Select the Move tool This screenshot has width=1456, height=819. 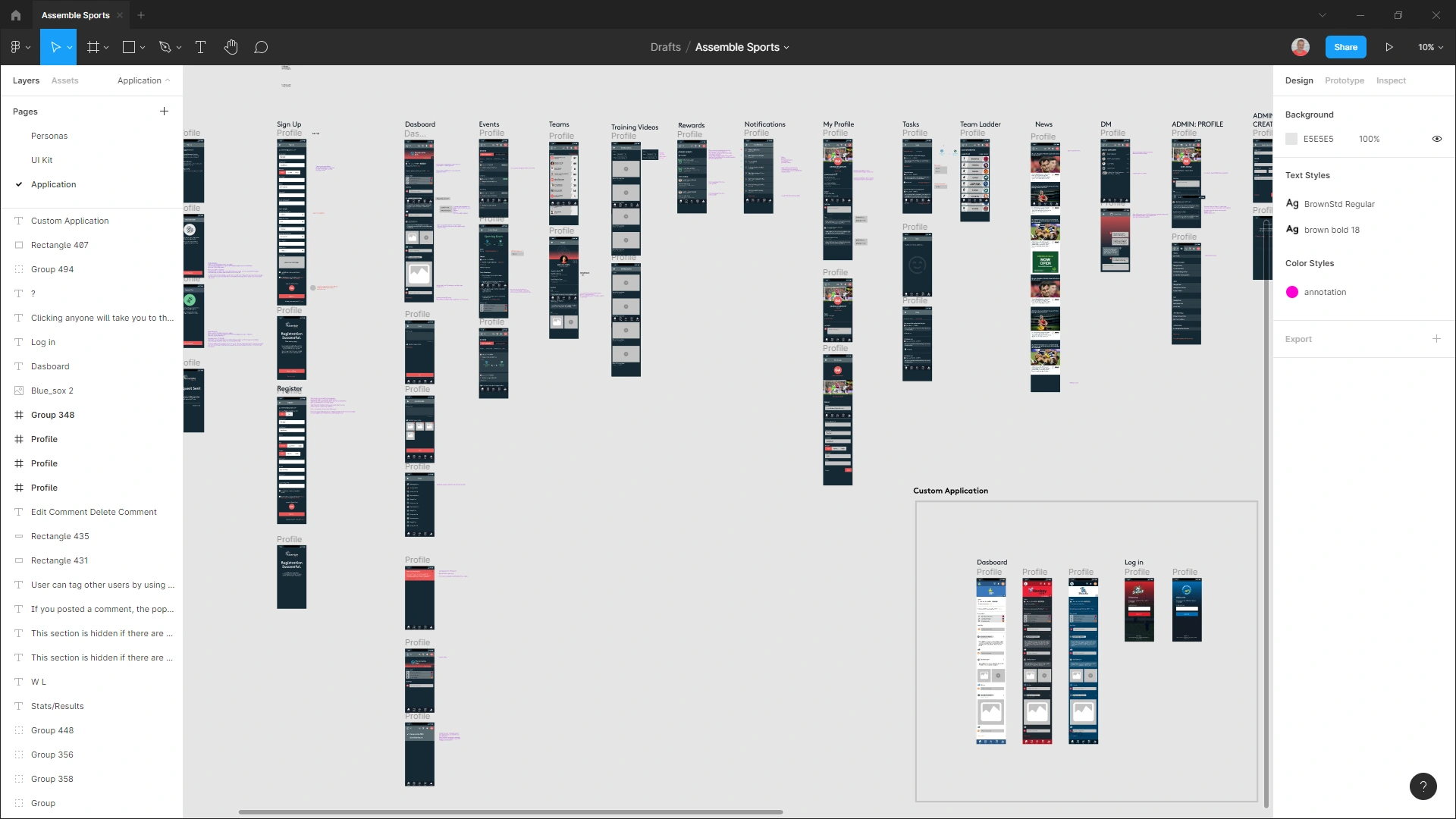click(x=54, y=47)
